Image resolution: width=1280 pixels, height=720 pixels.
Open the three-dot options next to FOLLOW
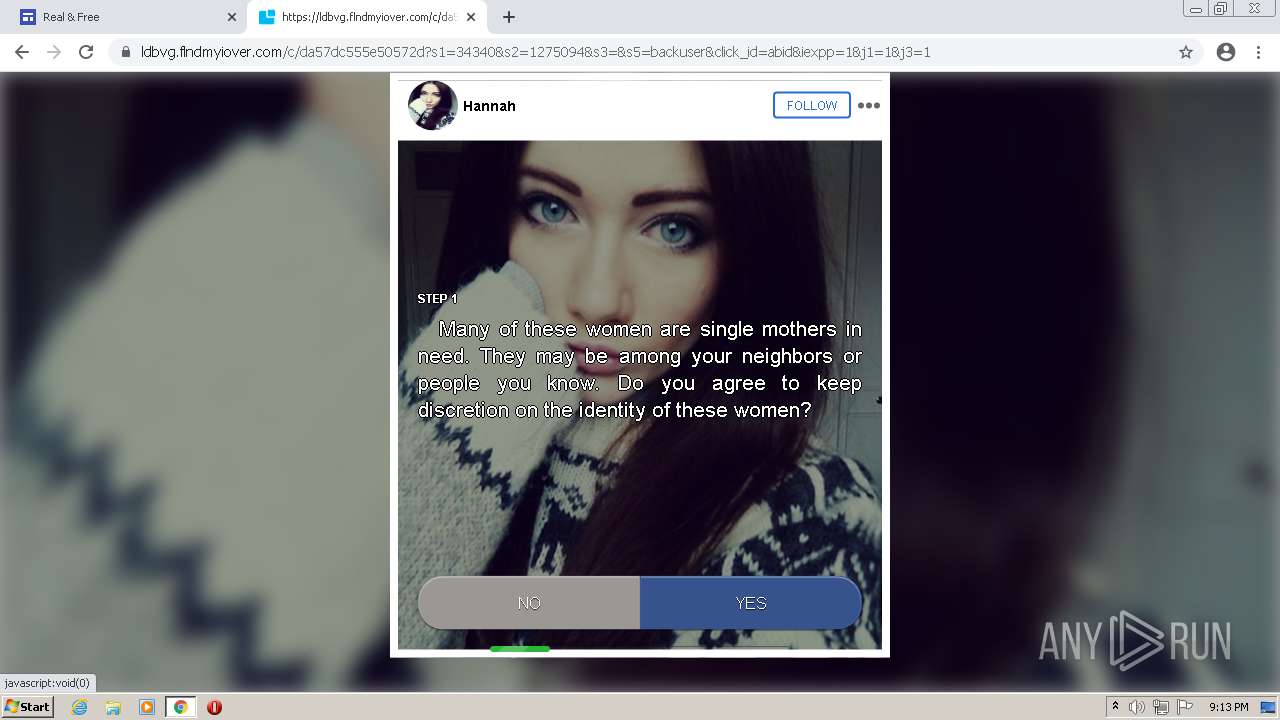[868, 105]
